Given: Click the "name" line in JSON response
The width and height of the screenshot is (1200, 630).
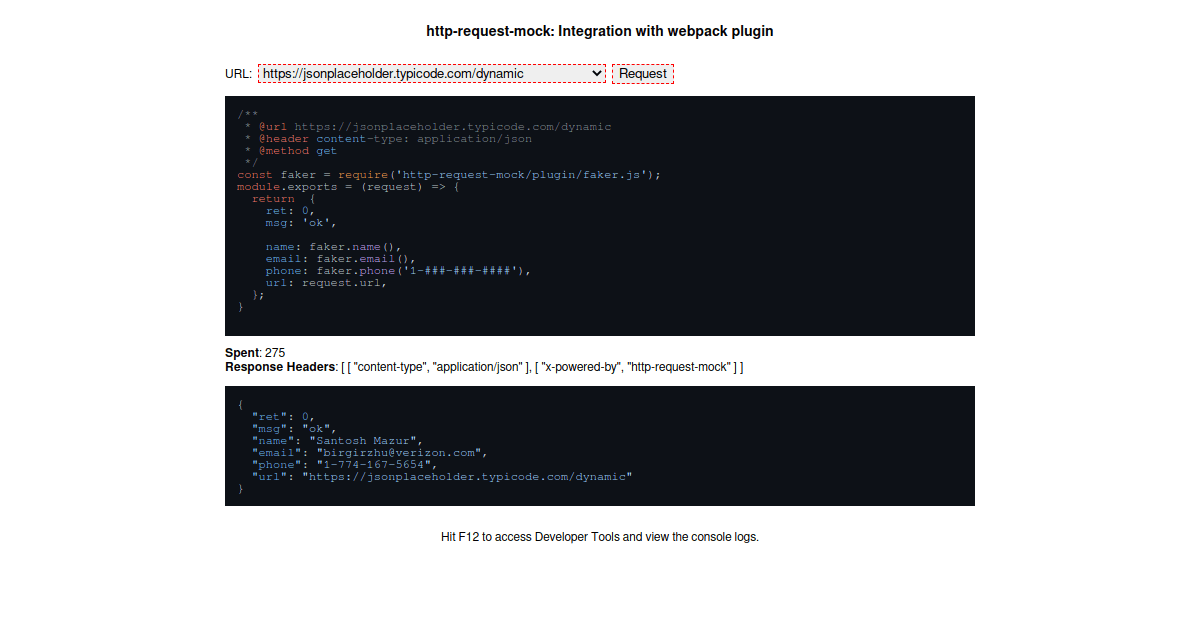Looking at the screenshot, I should [338, 441].
